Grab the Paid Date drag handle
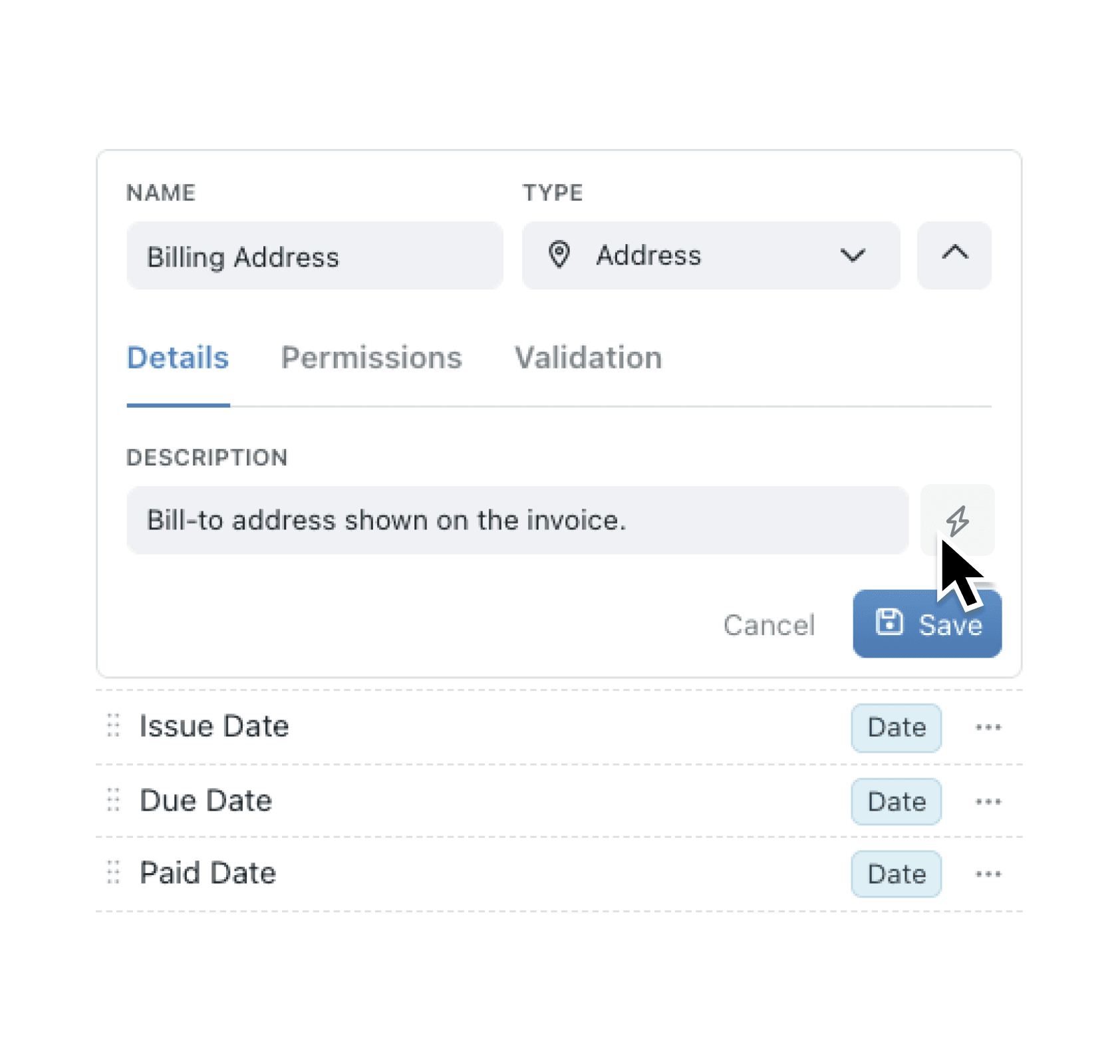 click(x=114, y=873)
